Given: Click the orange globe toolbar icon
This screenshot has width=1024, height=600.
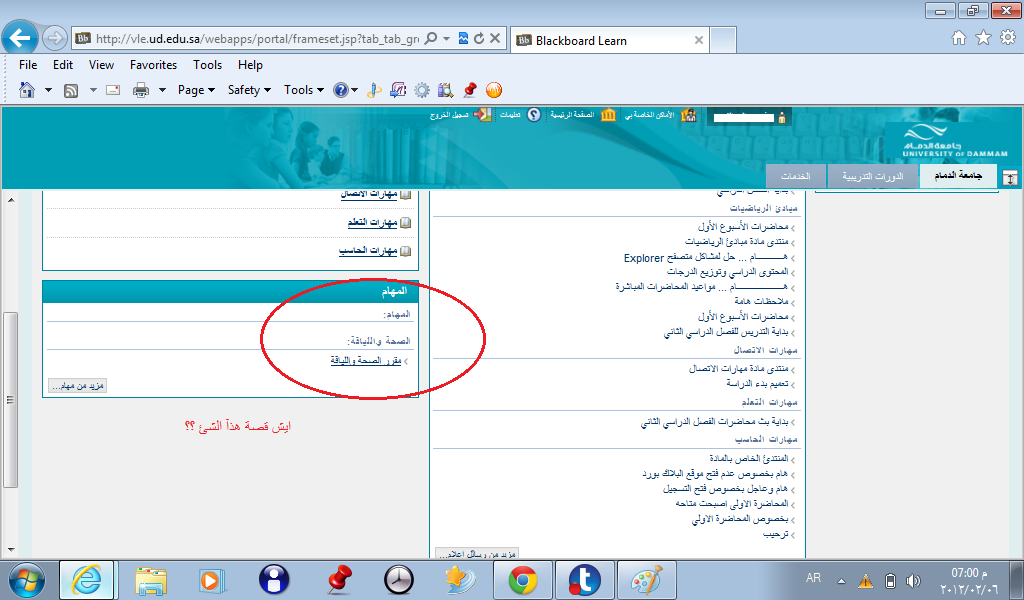Looking at the screenshot, I should coord(494,90).
